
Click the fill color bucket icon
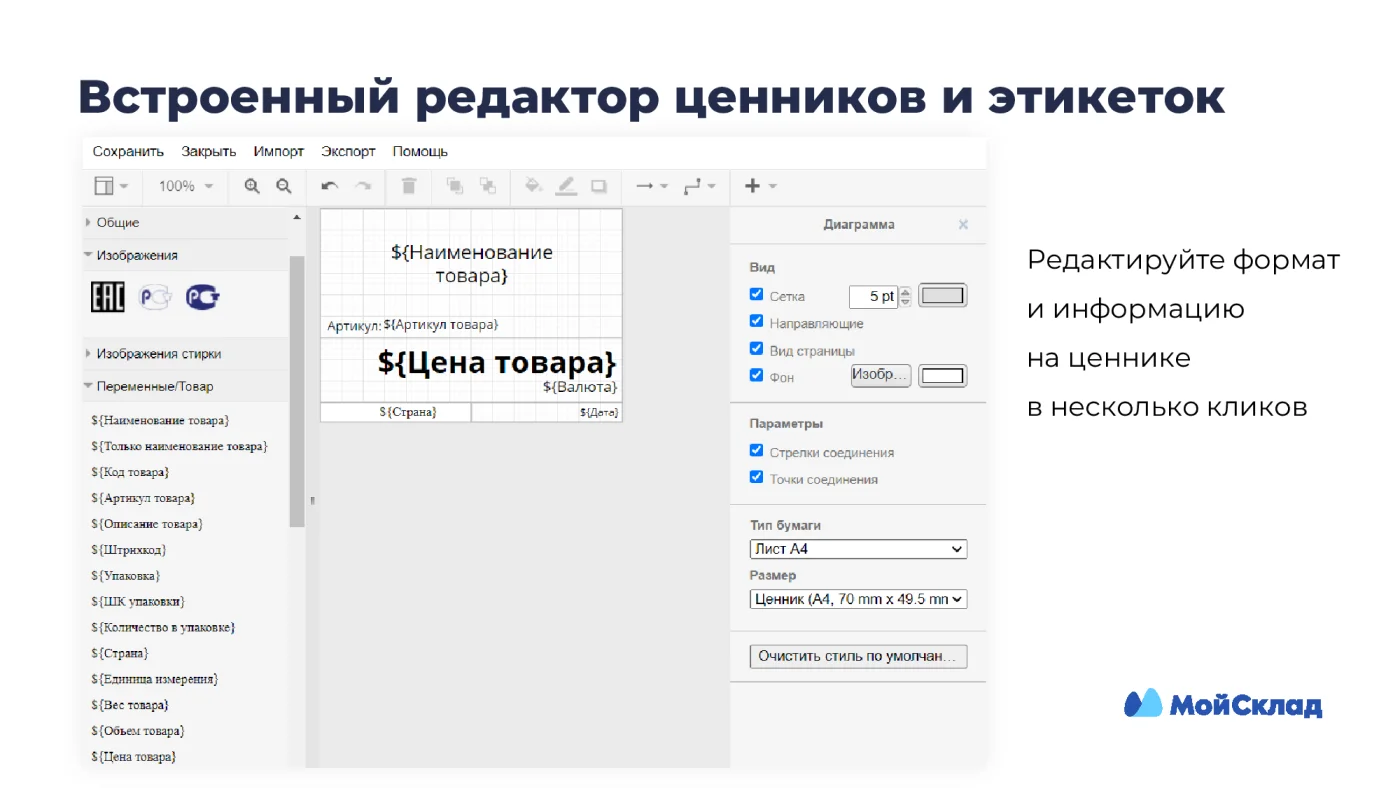tap(534, 186)
